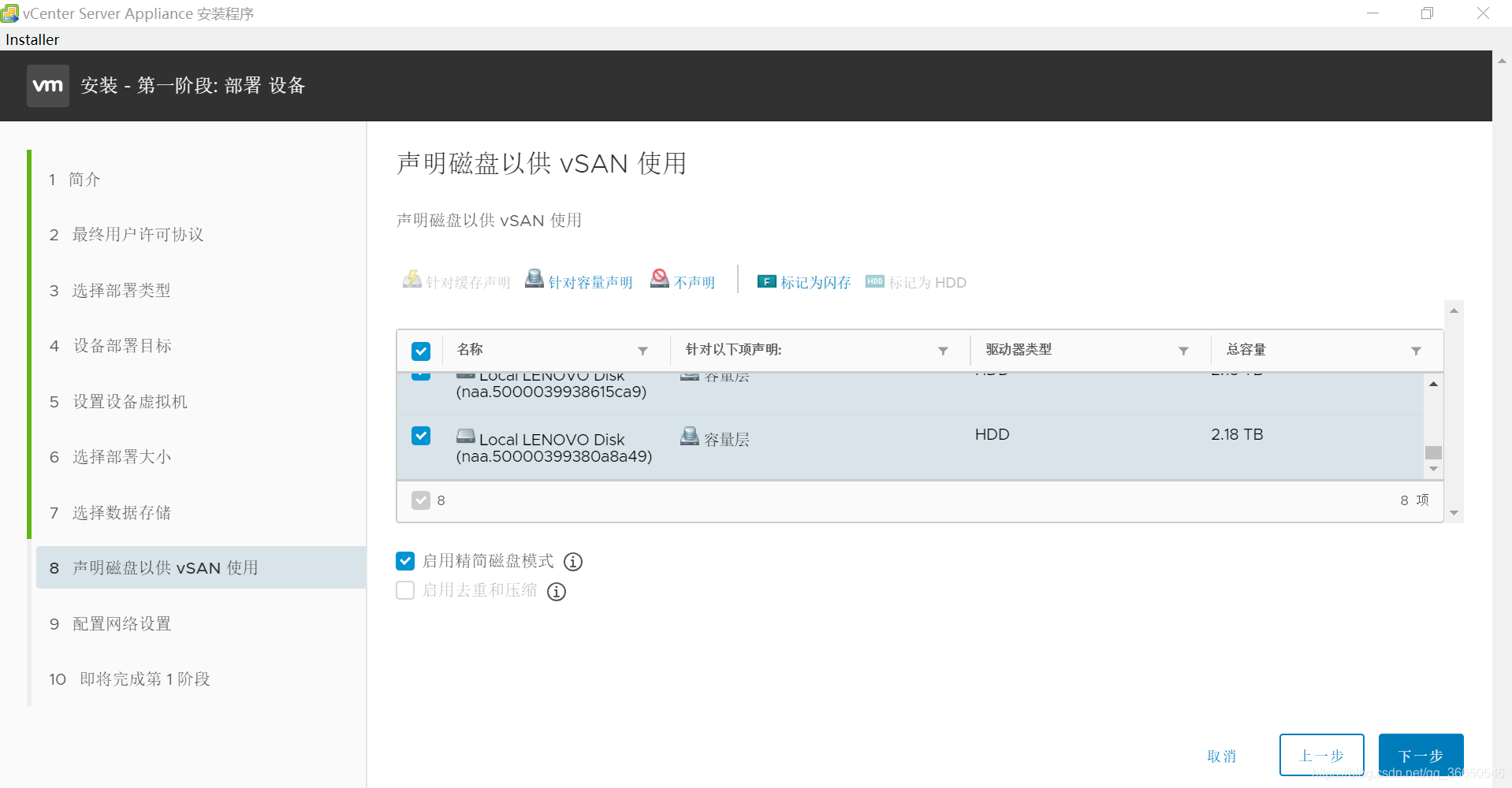Click the 标记为 HDD icon

tap(875, 281)
